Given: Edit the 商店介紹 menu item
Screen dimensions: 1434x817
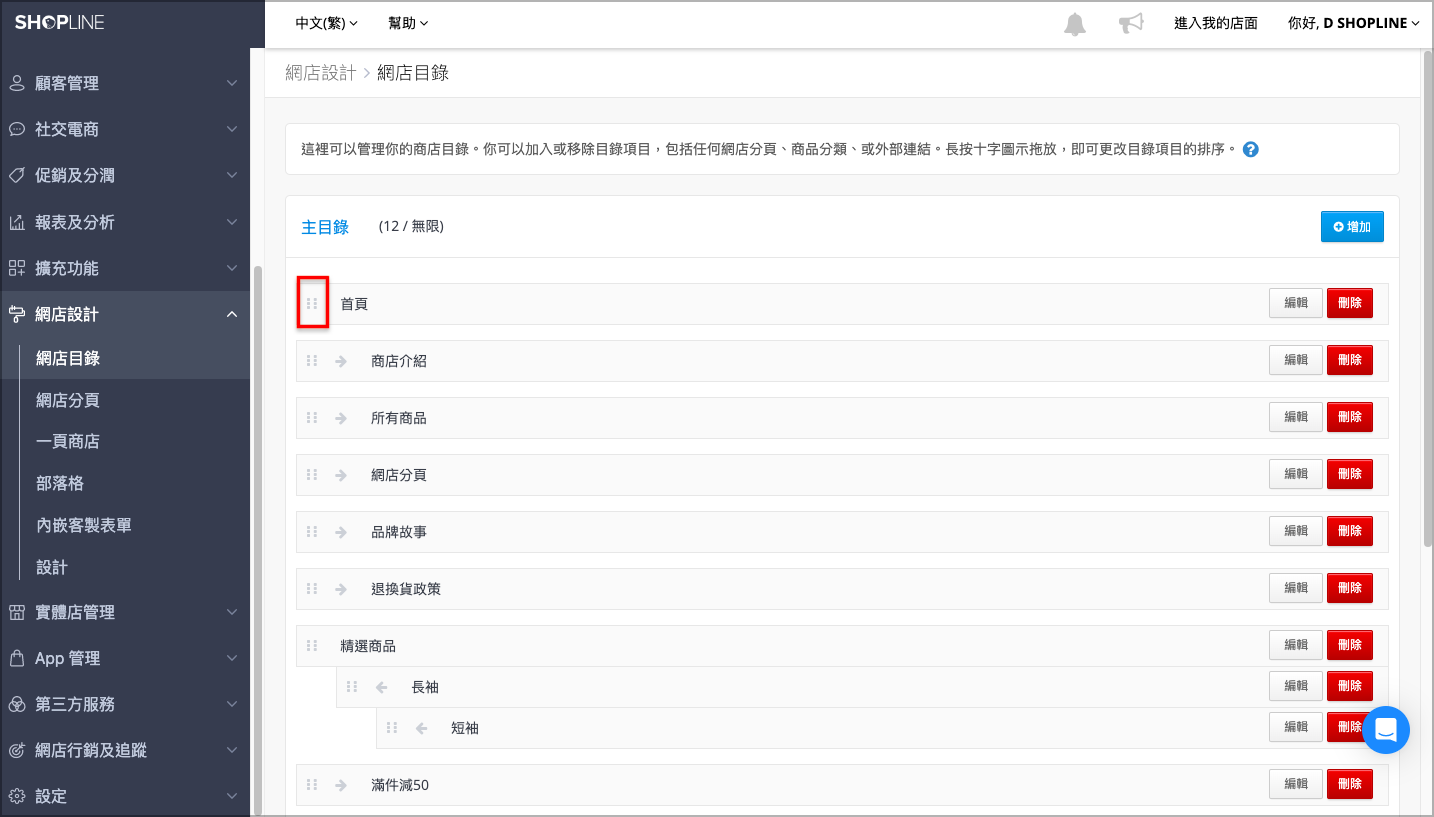Looking at the screenshot, I should [1295, 360].
